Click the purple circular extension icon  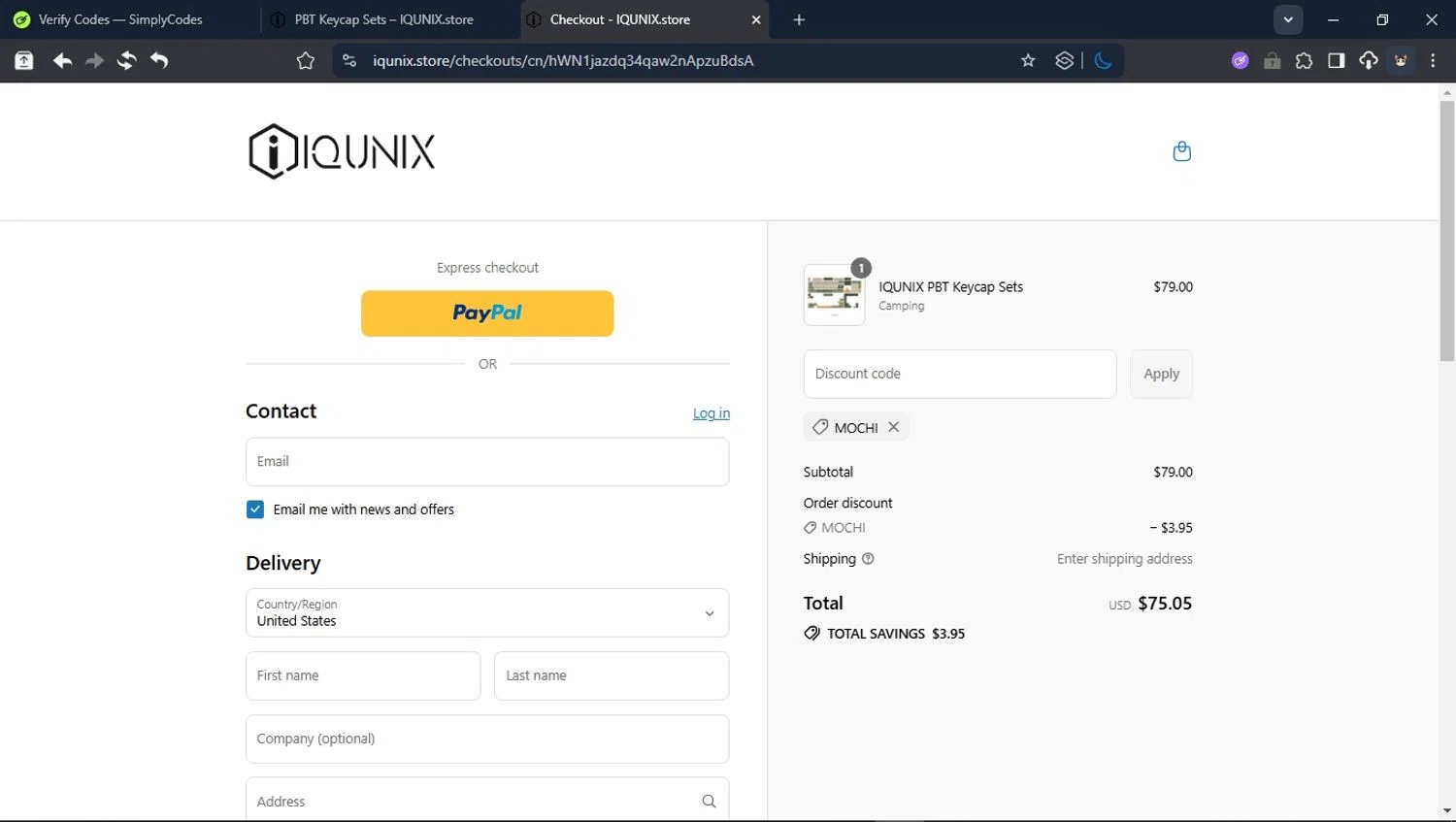(x=1240, y=60)
